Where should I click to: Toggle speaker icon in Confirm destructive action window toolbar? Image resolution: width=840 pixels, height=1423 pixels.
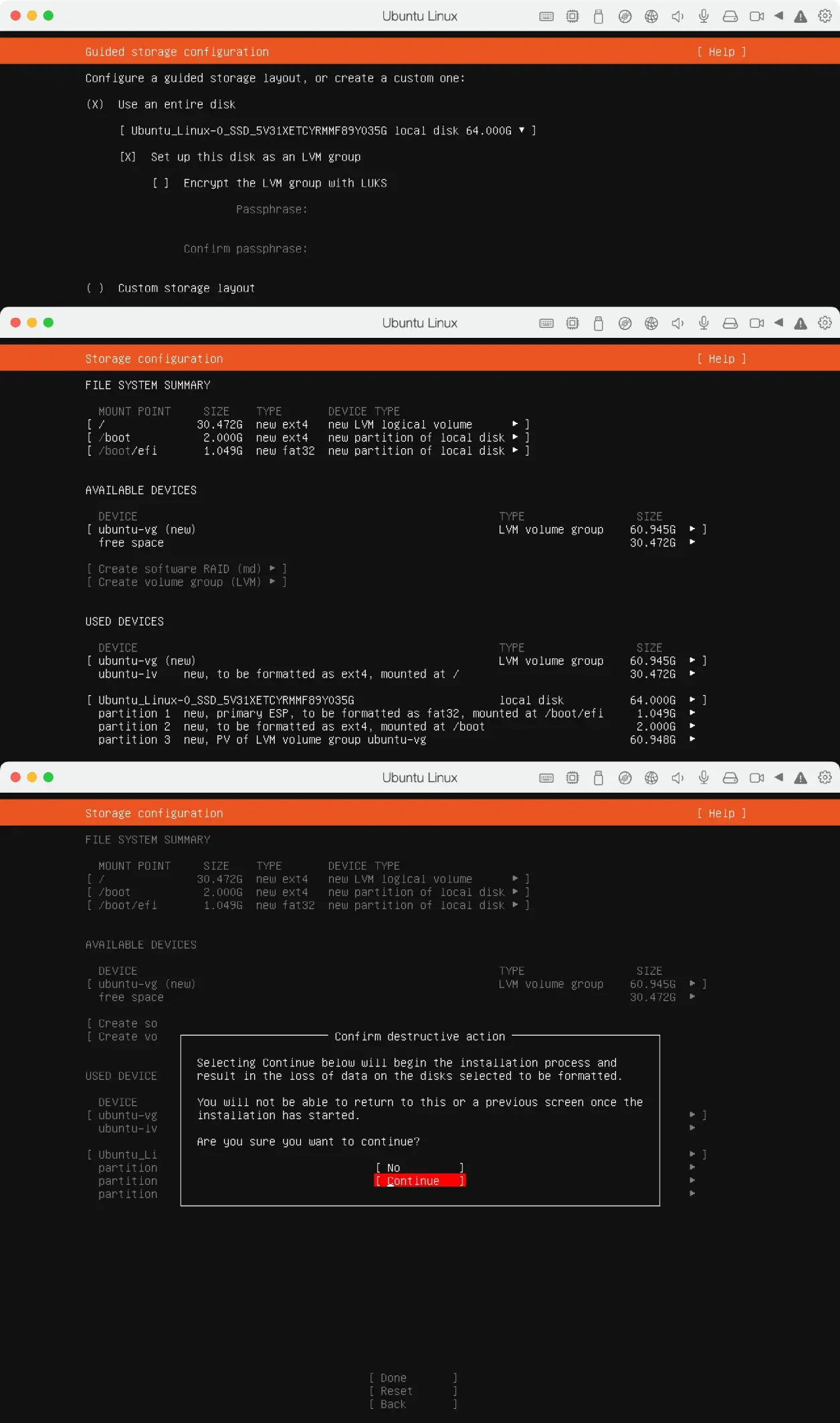pyautogui.click(x=677, y=777)
